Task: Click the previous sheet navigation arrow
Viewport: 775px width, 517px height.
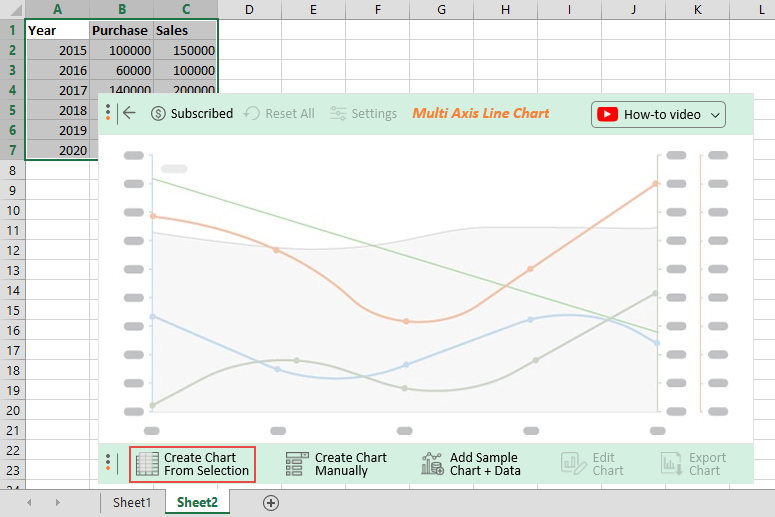Action: pos(29,503)
